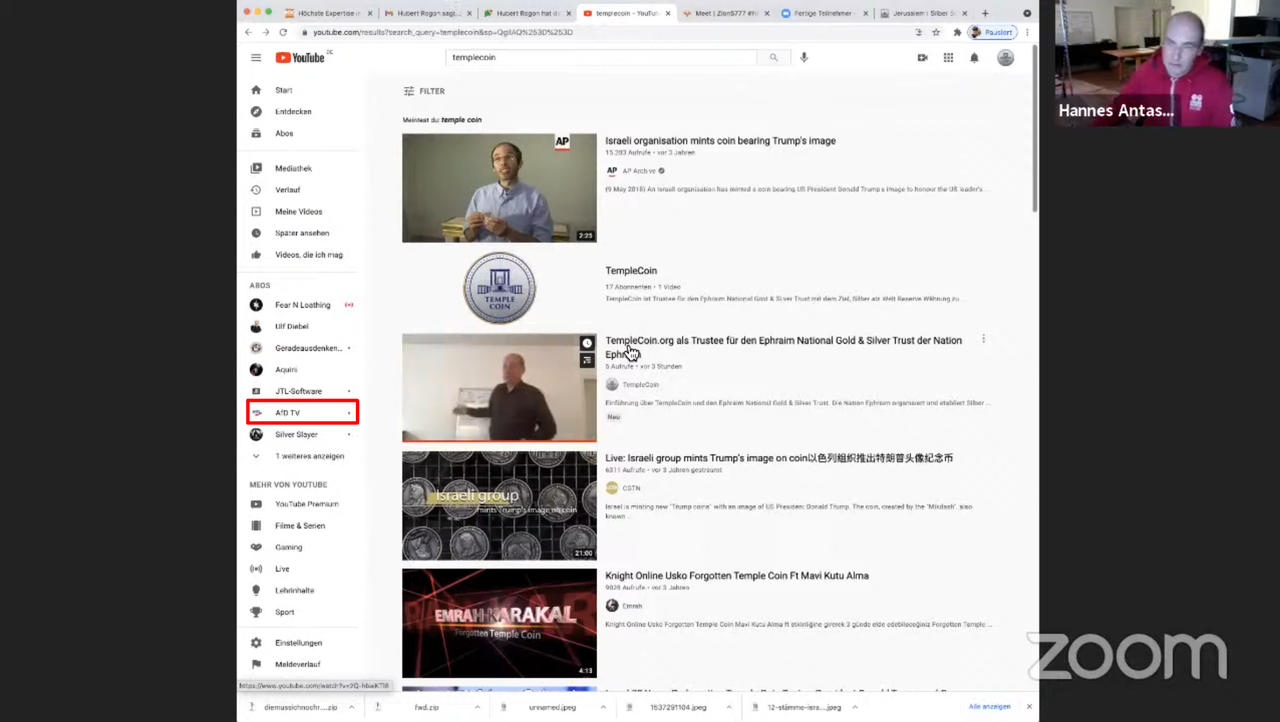Open menu for 1537291104.jpeg download
This screenshot has width=1280, height=722.
[x=729, y=707]
